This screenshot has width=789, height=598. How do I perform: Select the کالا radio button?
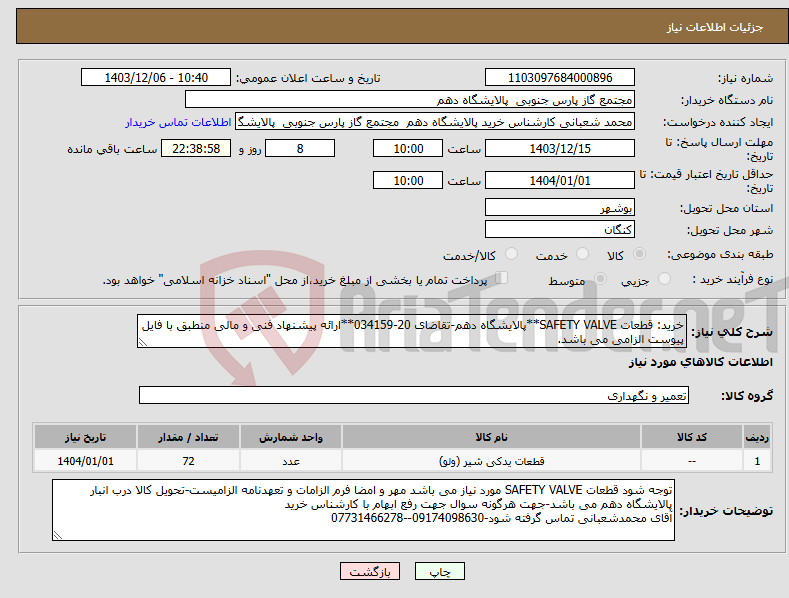pyautogui.click(x=640, y=254)
